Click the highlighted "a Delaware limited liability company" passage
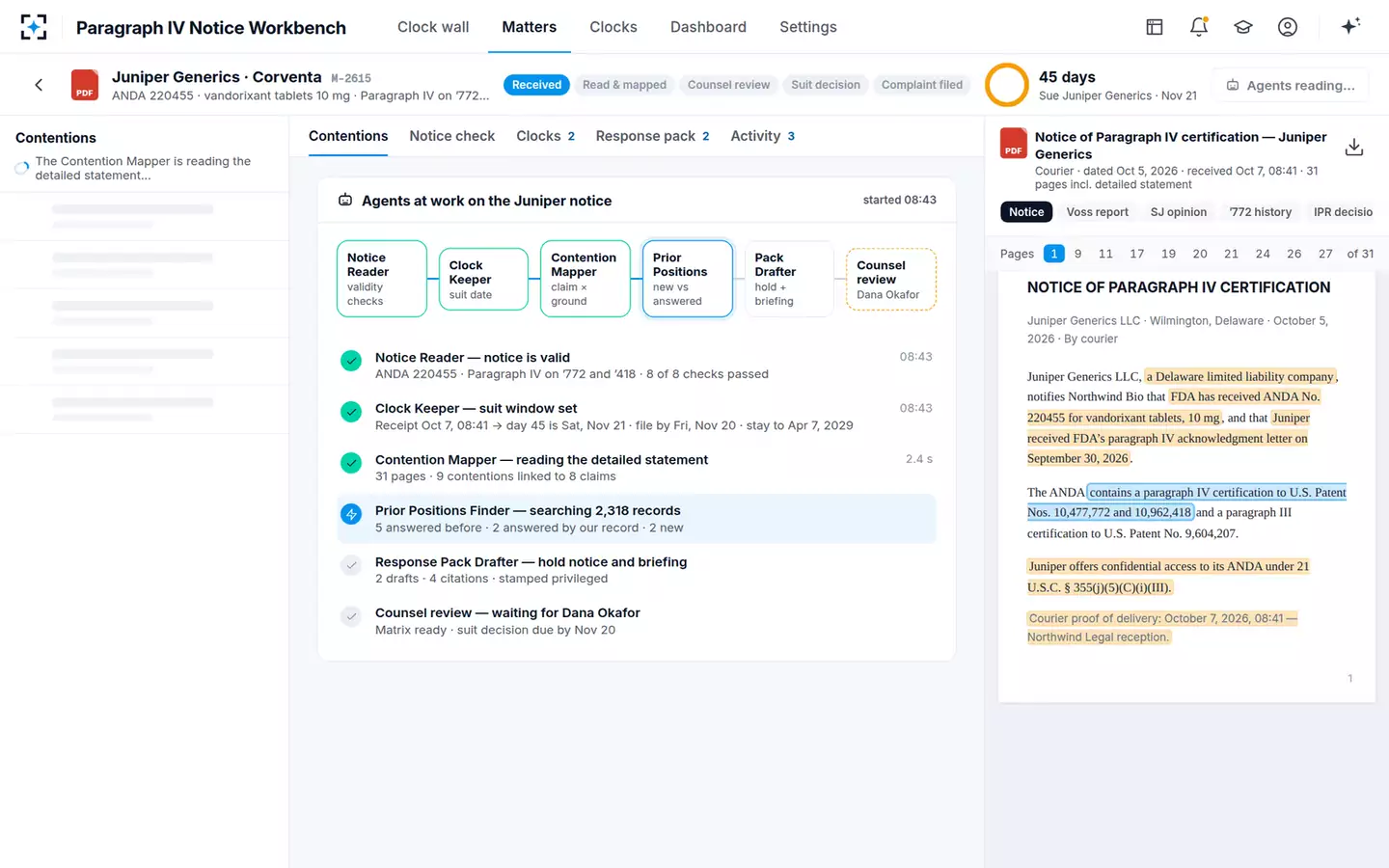 [x=1239, y=376]
